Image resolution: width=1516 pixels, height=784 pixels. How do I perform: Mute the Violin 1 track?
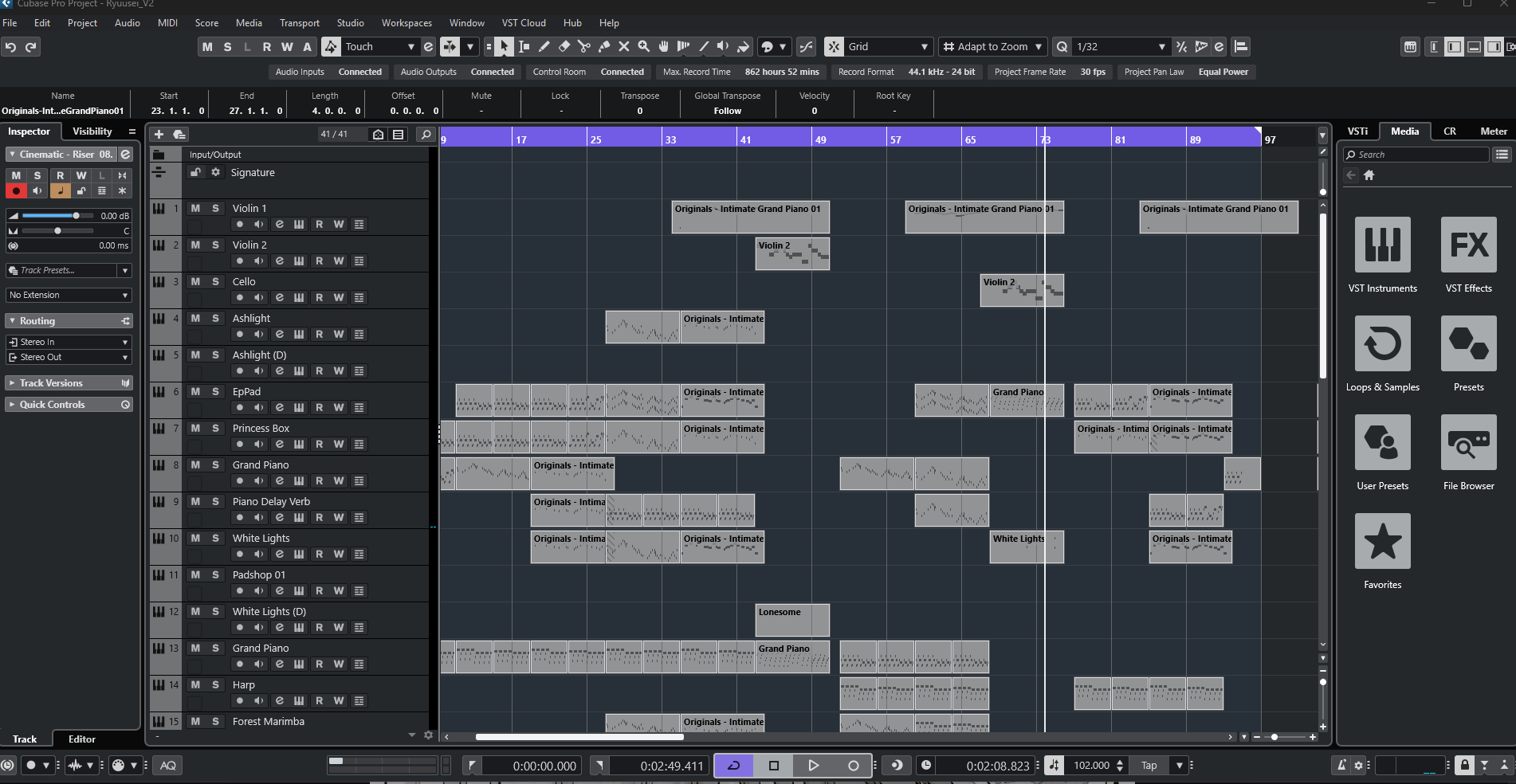(x=195, y=208)
